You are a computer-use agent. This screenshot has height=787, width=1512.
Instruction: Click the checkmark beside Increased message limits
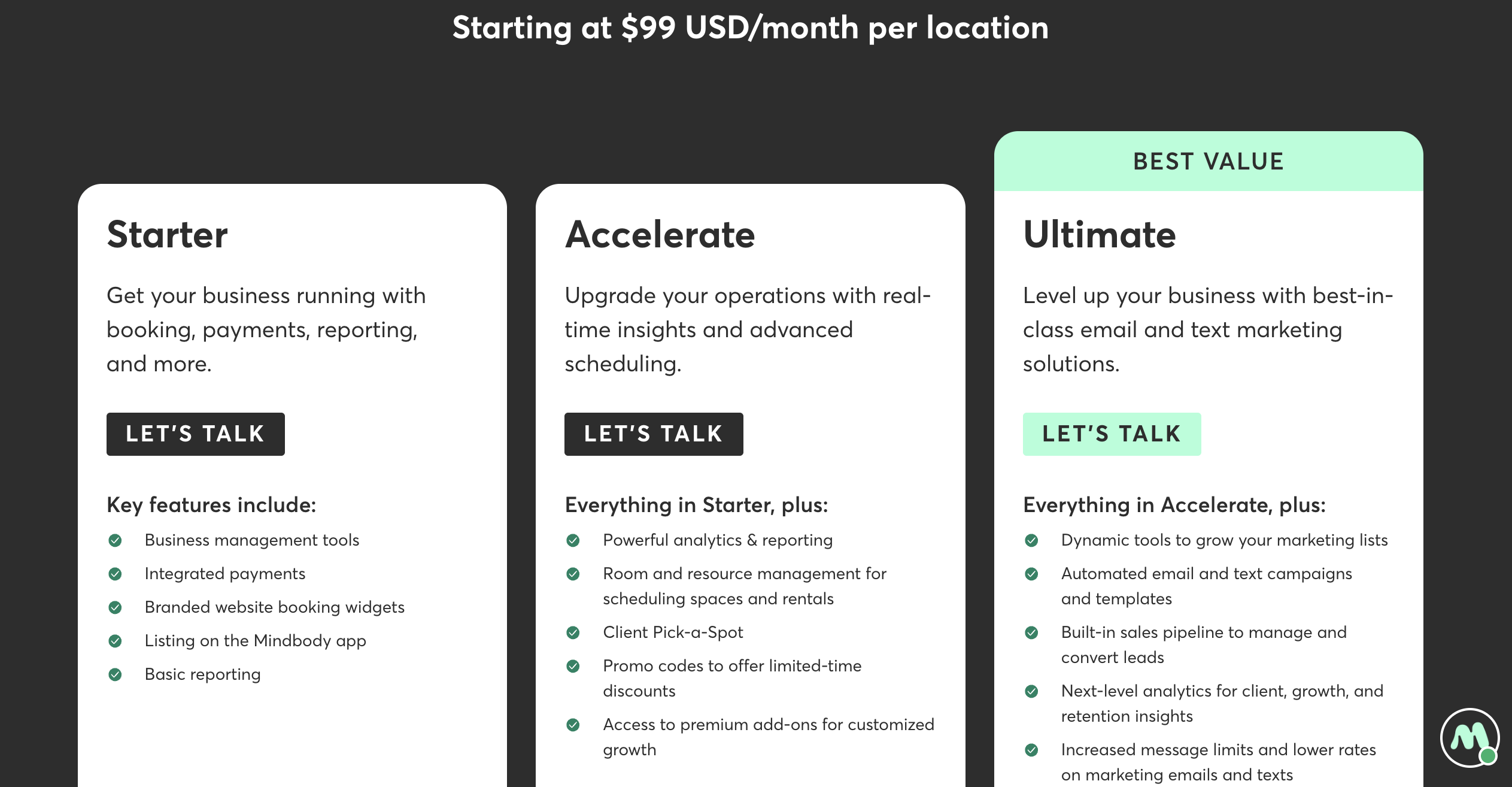pos(1031,749)
